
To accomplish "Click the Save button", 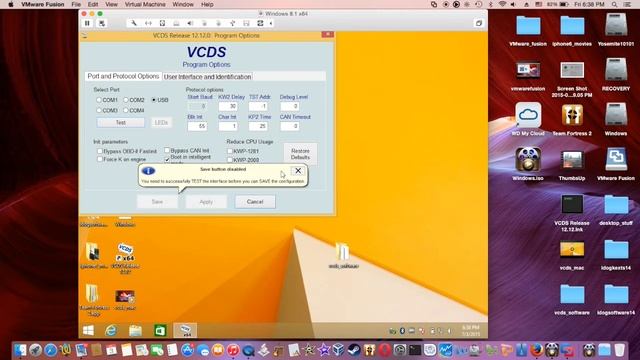I will pyautogui.click(x=157, y=202).
